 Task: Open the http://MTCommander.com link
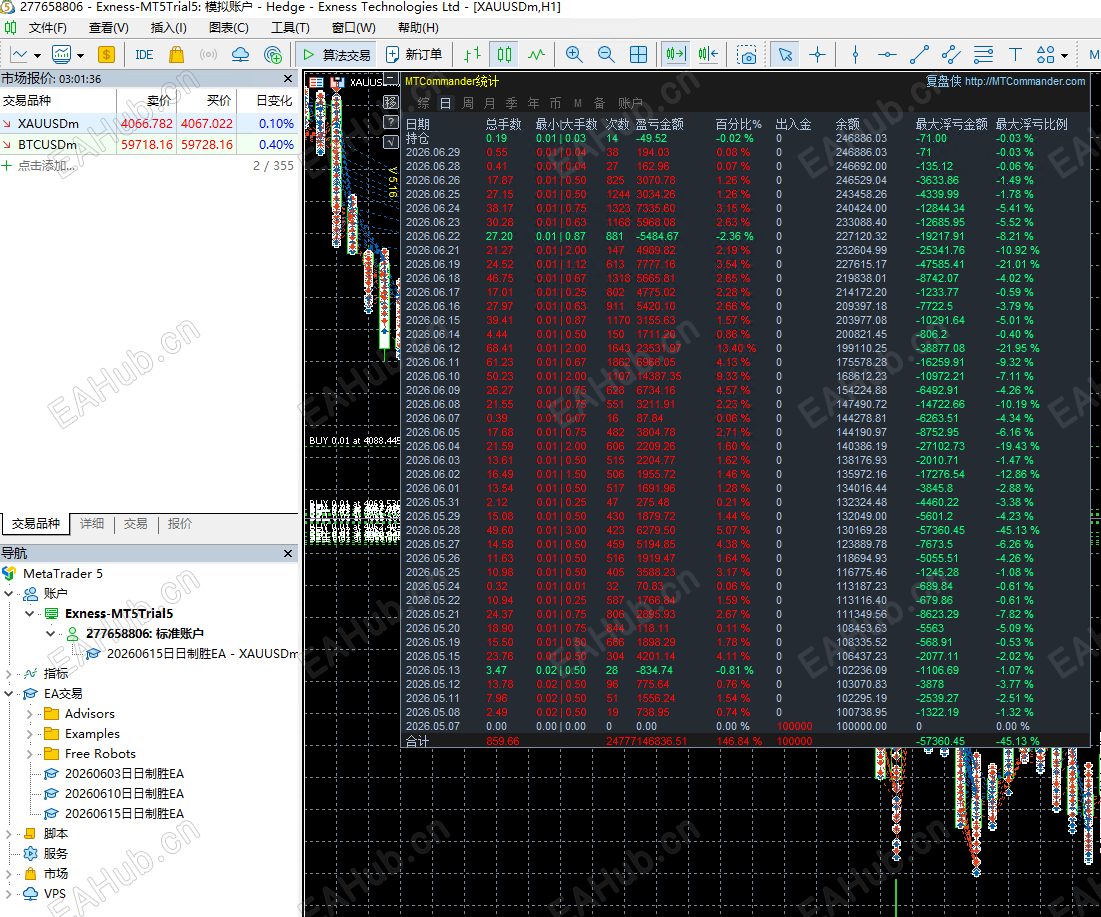click(x=1024, y=81)
